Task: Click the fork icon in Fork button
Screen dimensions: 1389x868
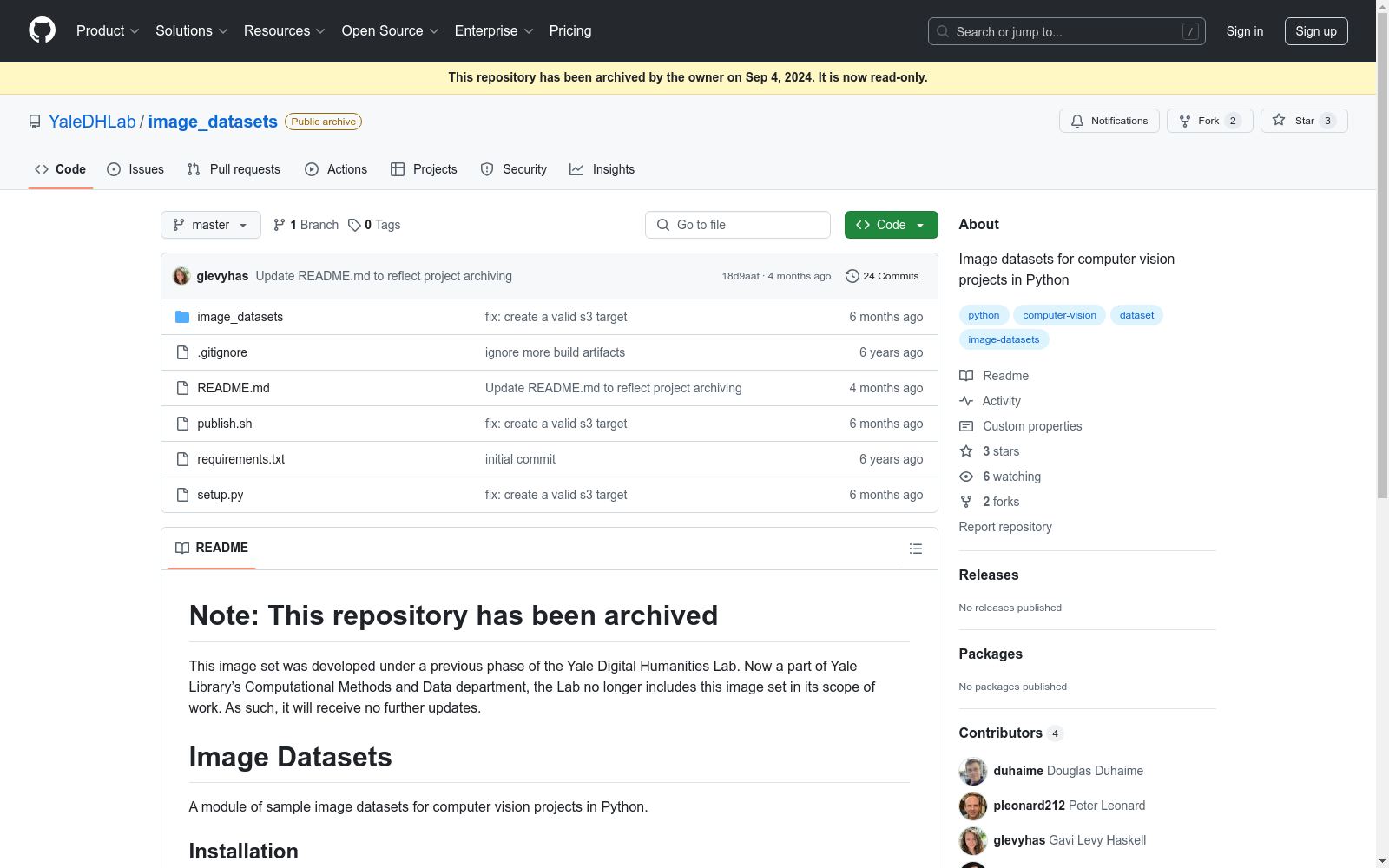Action: 1185,121
